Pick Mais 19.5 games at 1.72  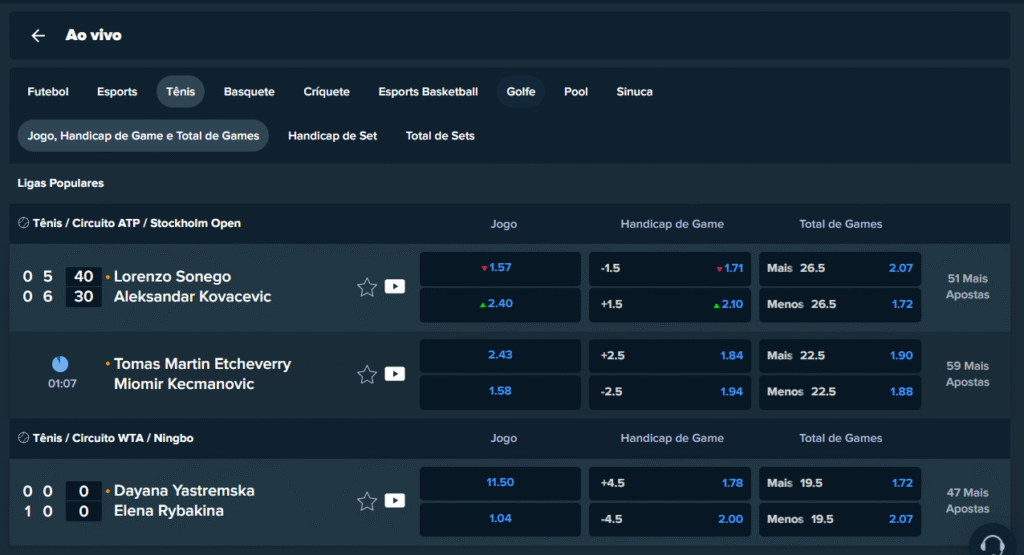tap(840, 483)
